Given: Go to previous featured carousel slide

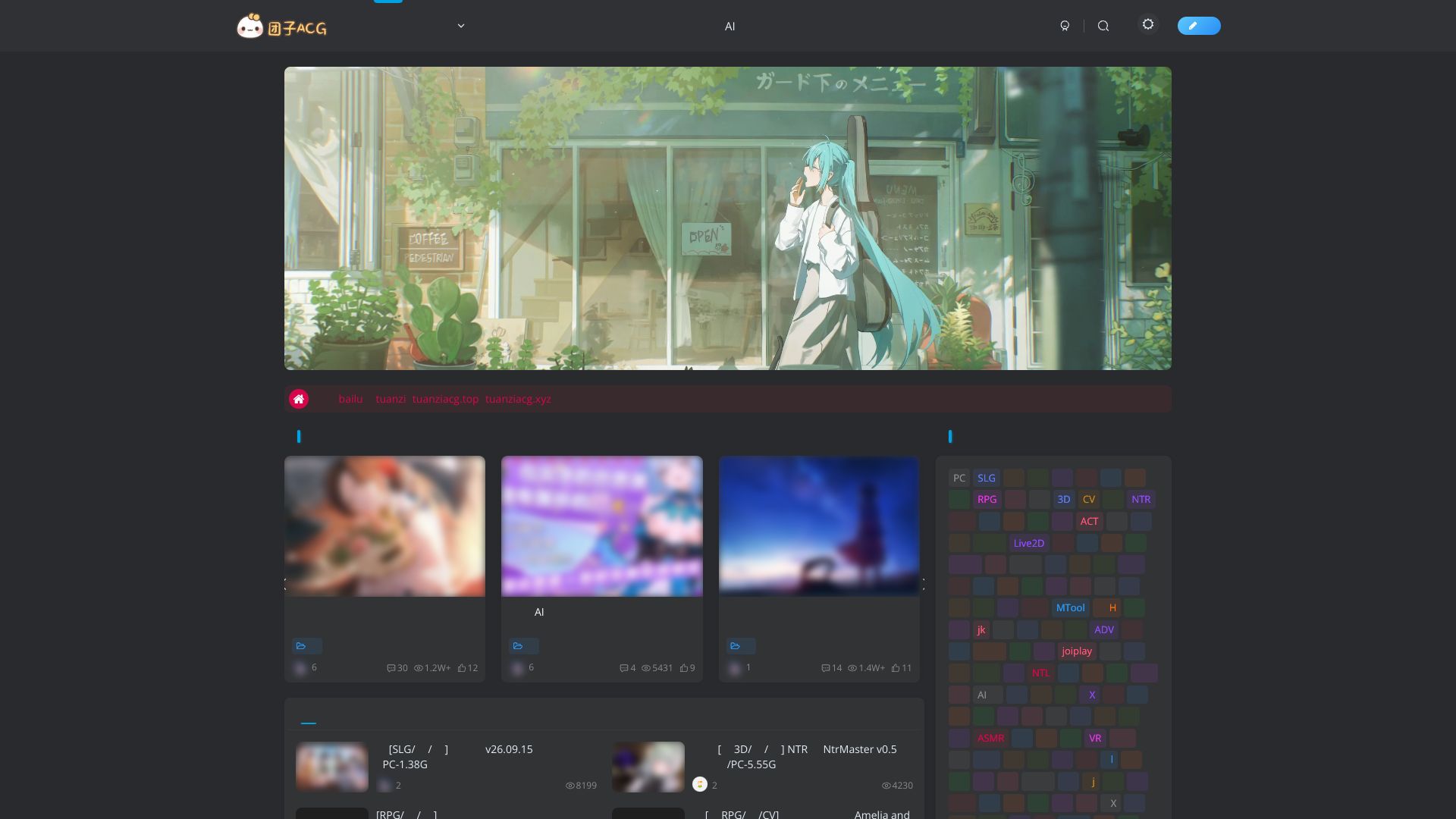Looking at the screenshot, I should pyautogui.click(x=286, y=584).
